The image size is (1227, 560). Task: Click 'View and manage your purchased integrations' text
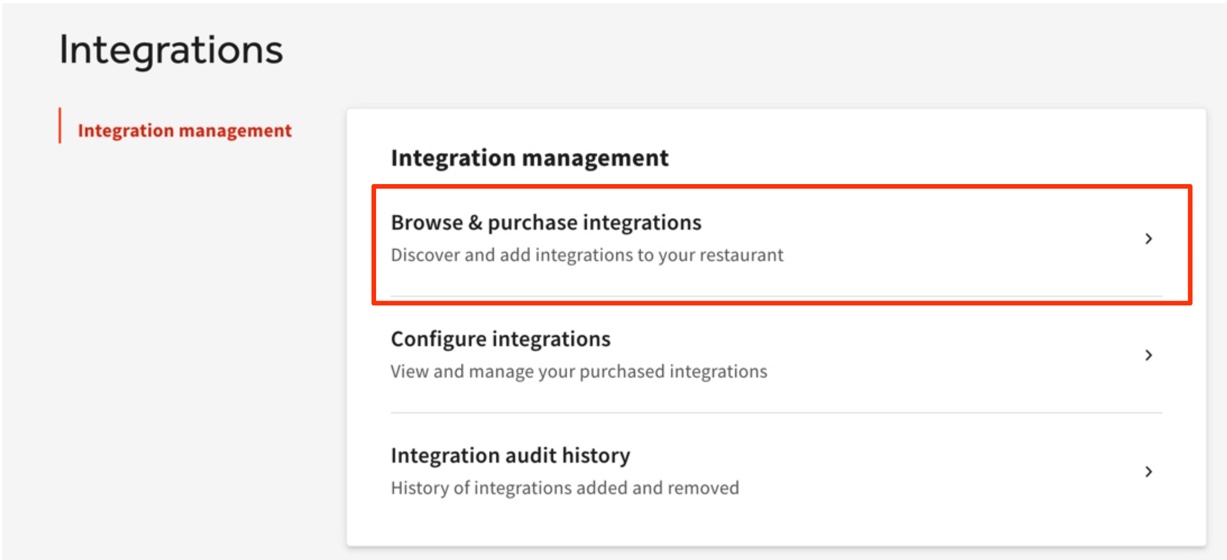click(x=579, y=372)
